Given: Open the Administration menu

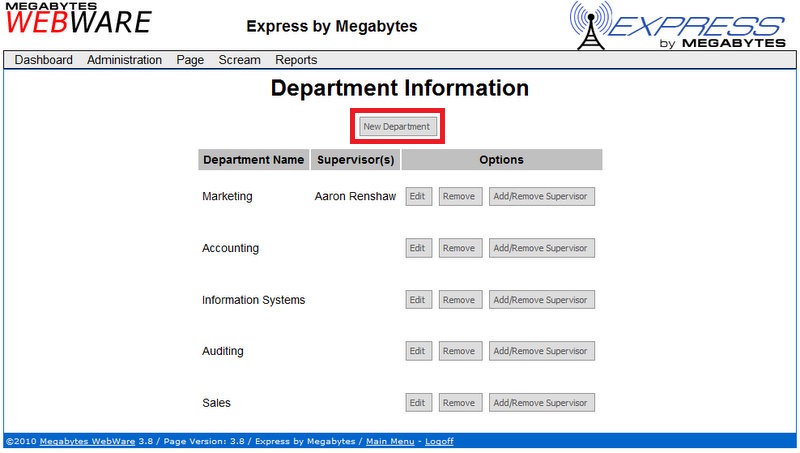Looking at the screenshot, I should point(124,60).
